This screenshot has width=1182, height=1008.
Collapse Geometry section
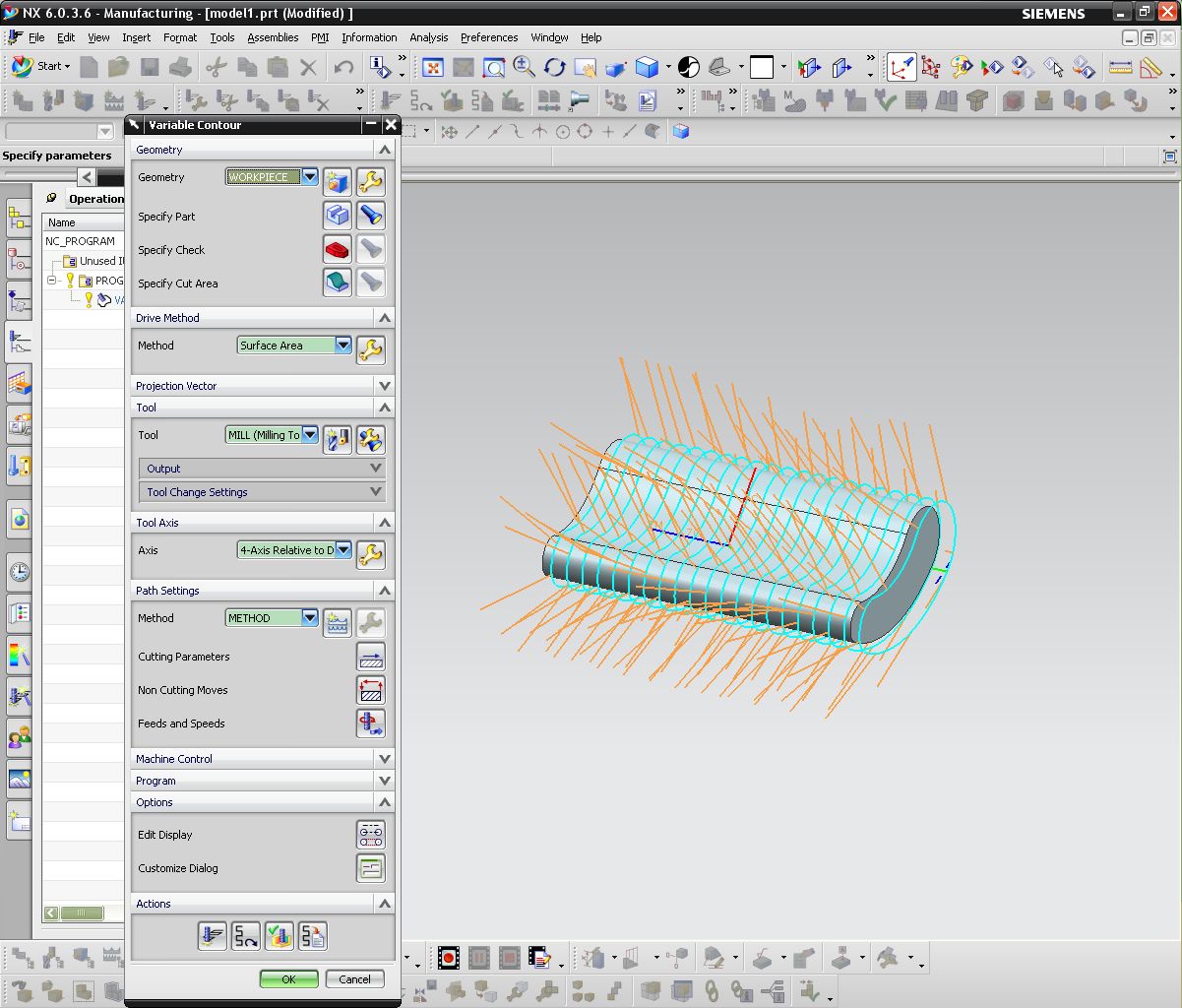(x=385, y=150)
